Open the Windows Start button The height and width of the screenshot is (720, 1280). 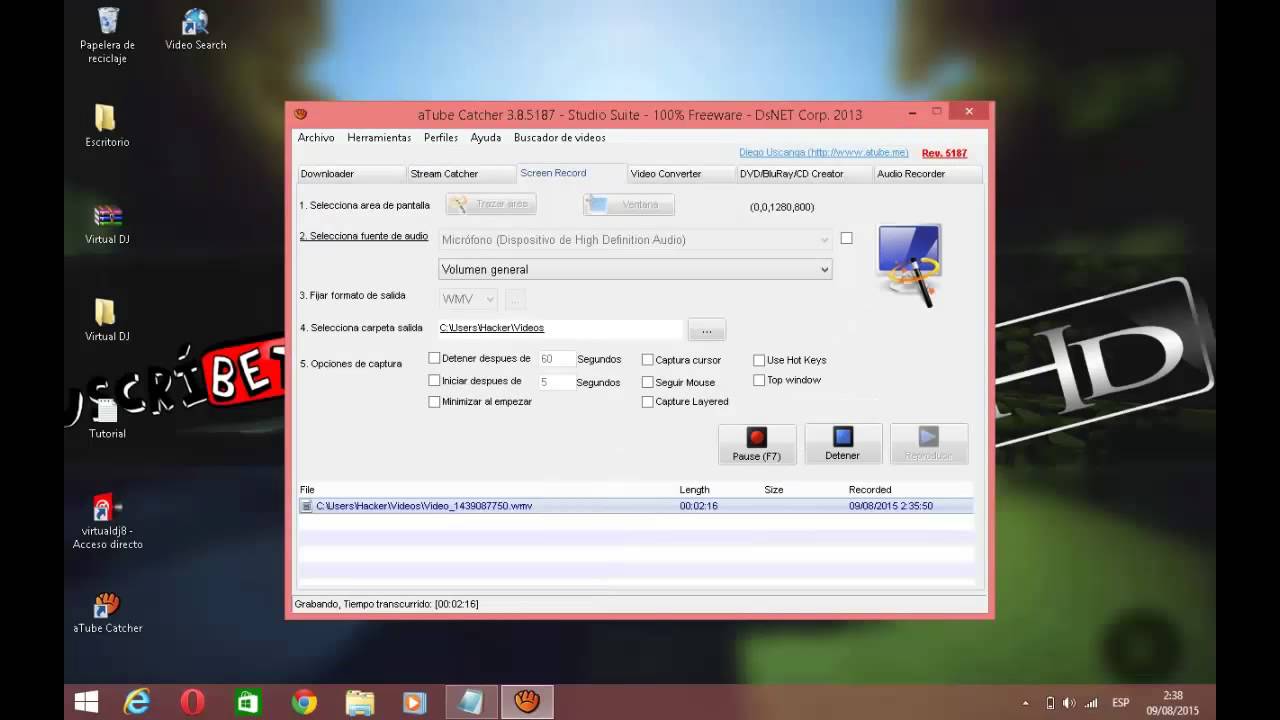tap(87, 703)
